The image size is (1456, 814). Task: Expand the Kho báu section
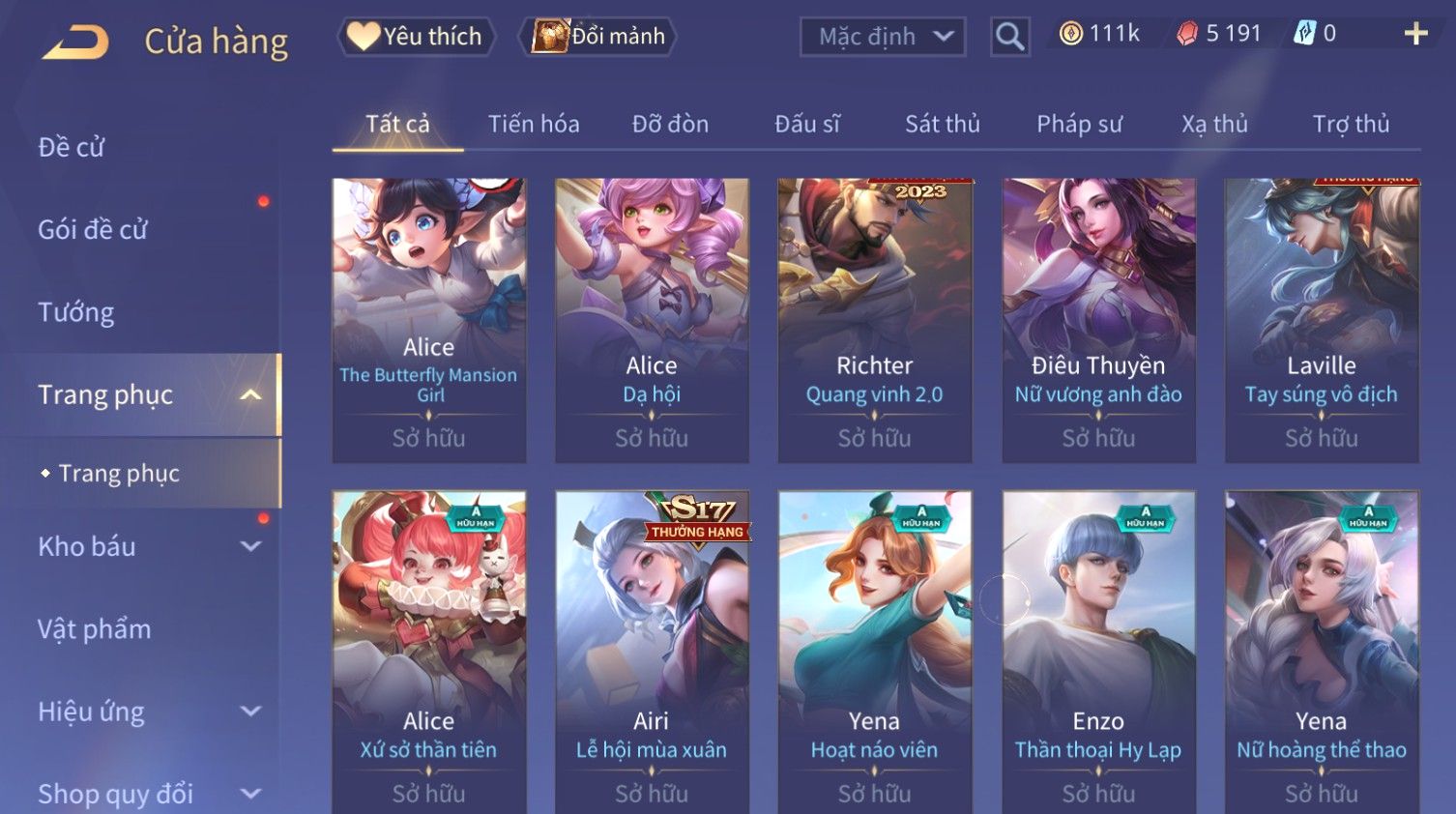click(250, 546)
